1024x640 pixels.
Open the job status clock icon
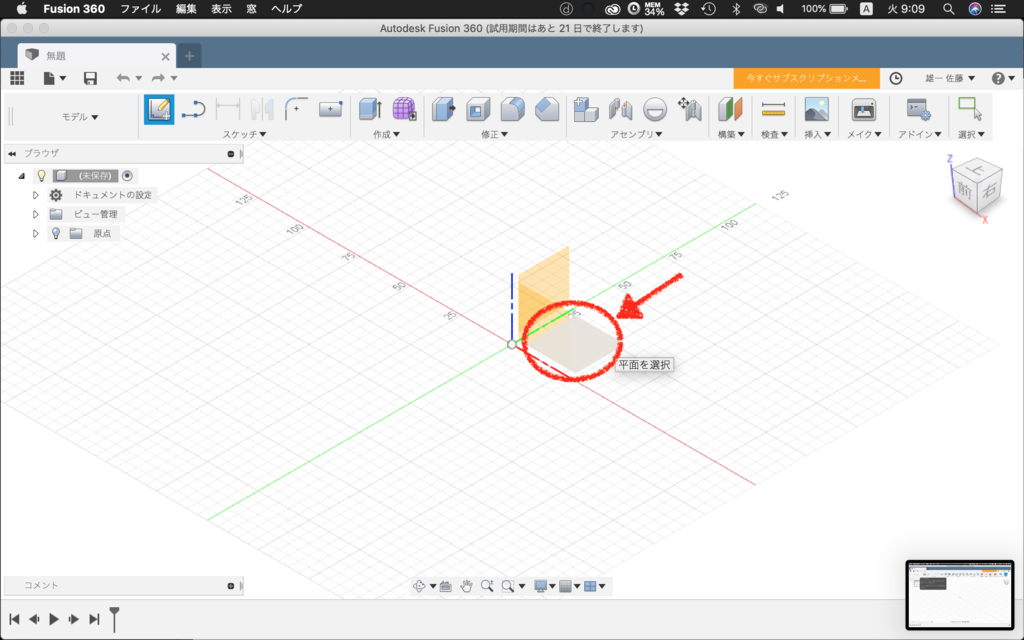[x=896, y=78]
